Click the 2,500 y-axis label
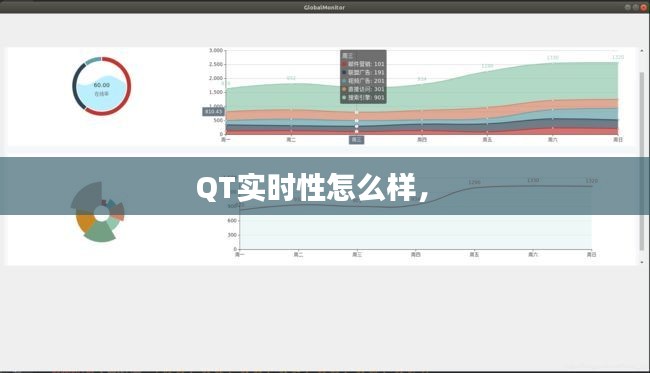This screenshot has width=650, height=373. (x=216, y=64)
